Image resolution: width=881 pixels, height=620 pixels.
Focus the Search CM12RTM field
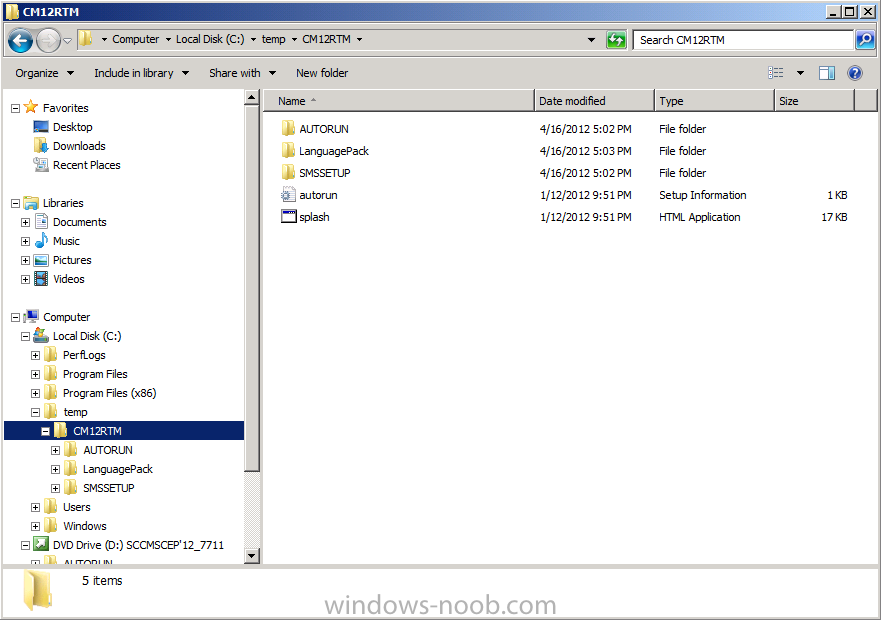[743, 40]
